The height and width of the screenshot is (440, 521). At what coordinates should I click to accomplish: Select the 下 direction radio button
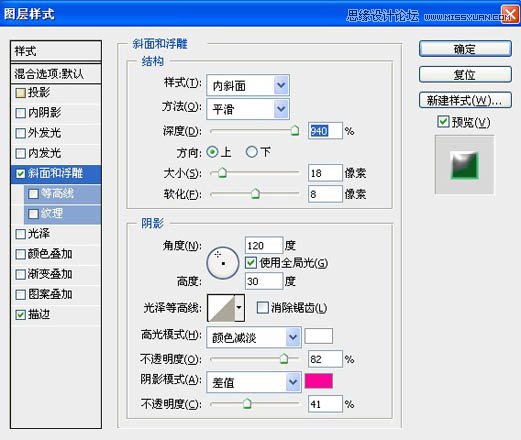tap(252, 152)
